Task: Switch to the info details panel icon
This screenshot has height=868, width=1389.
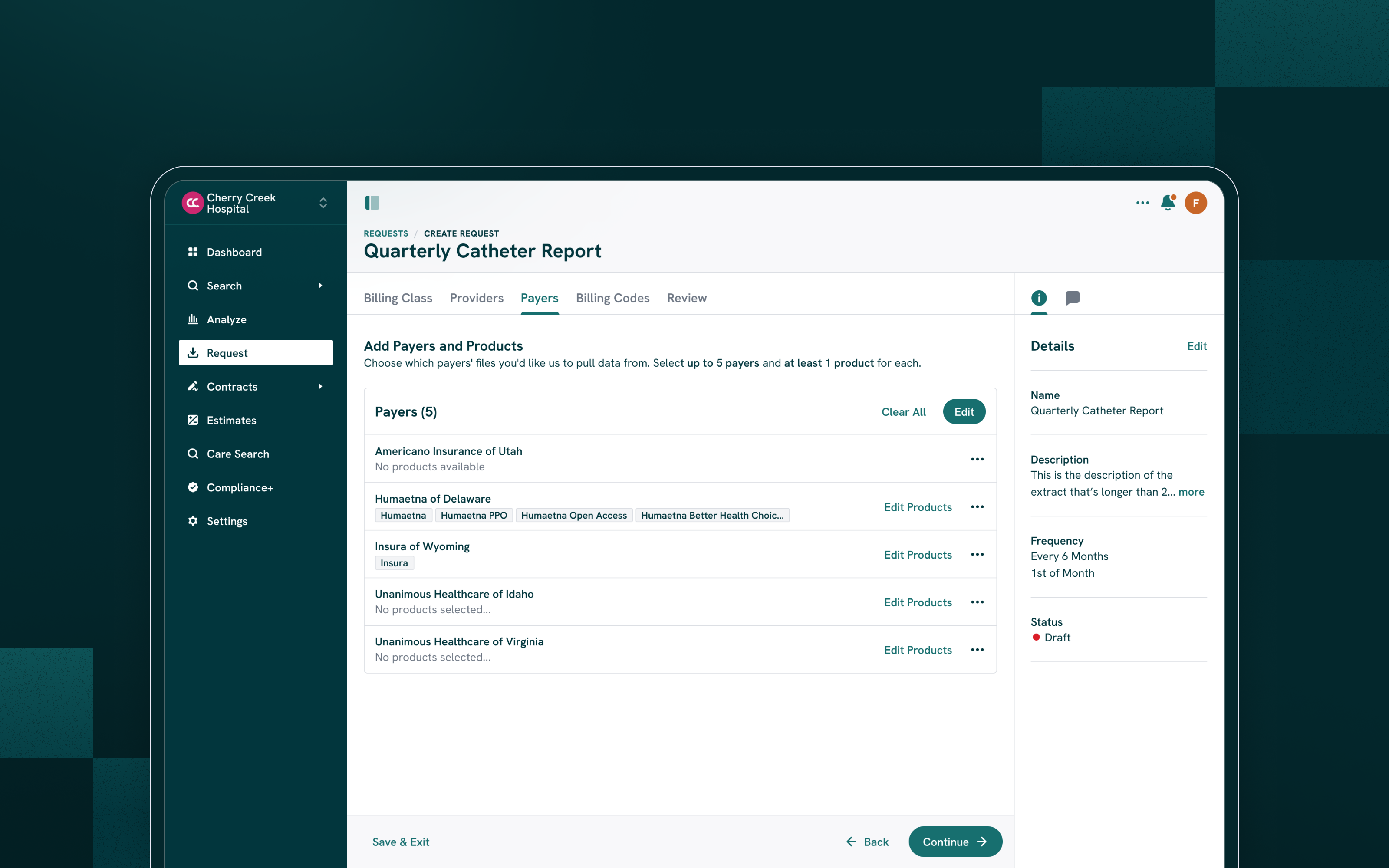Action: pyautogui.click(x=1038, y=298)
